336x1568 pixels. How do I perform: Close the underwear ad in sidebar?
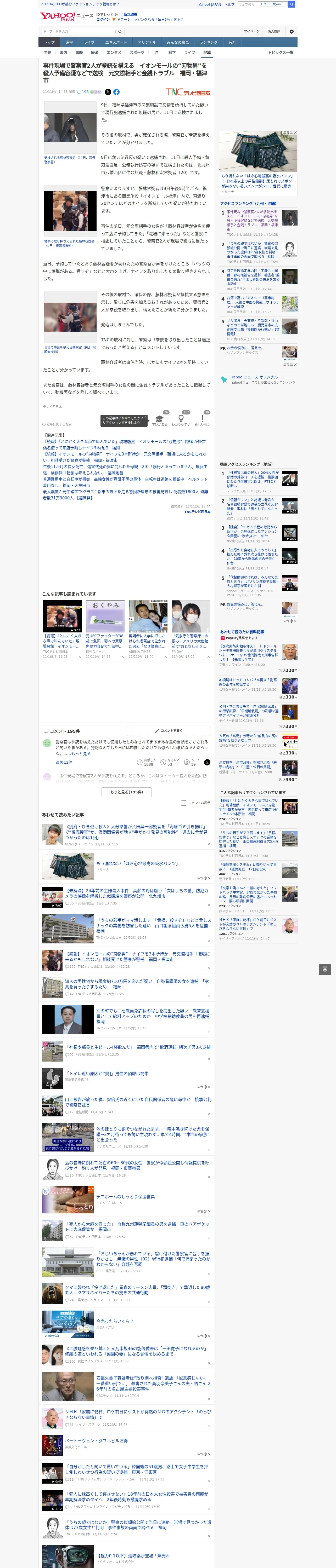point(295,133)
